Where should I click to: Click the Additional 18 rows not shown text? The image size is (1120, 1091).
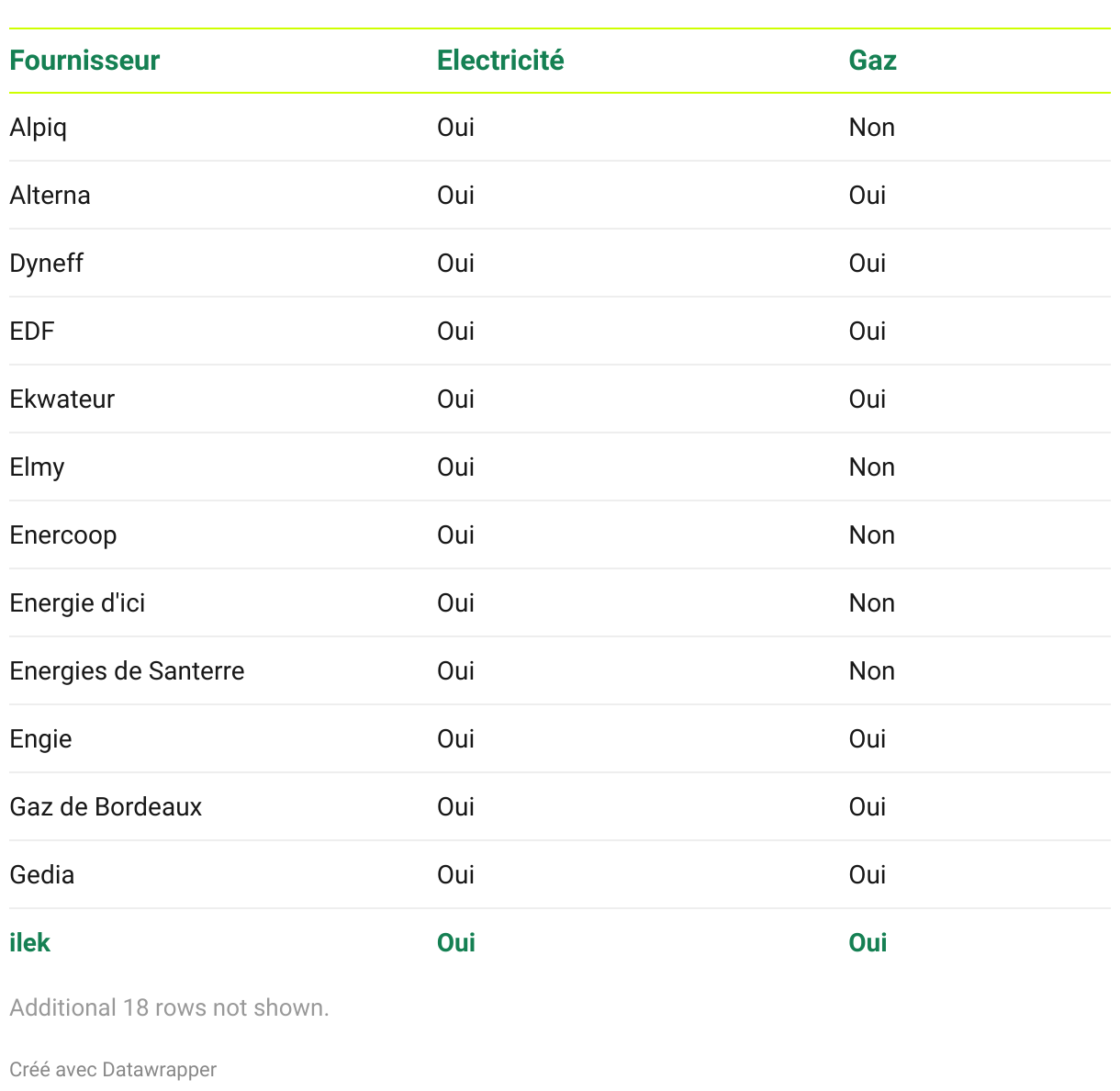(169, 1007)
